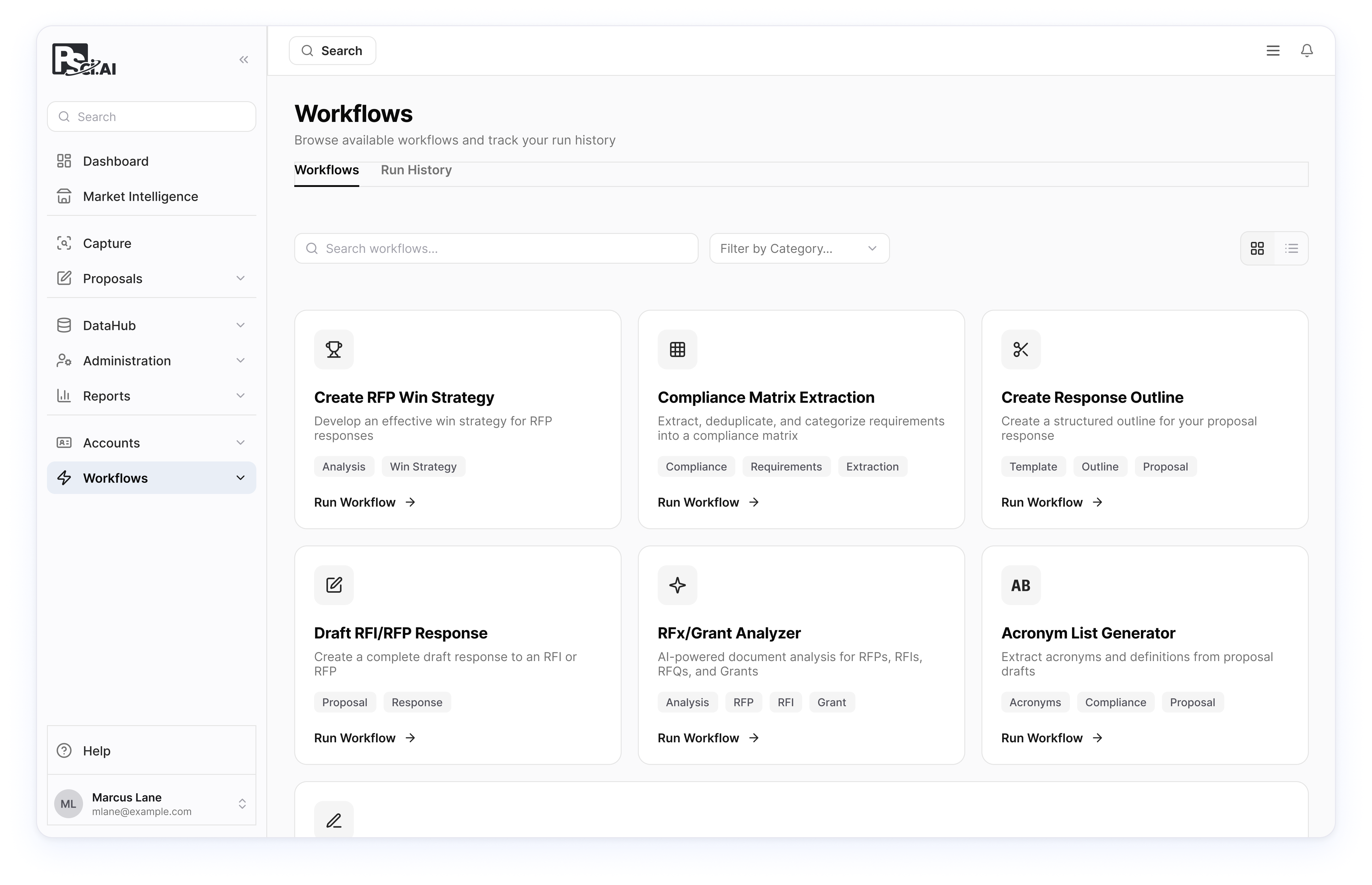Screen dimensions: 1372x885
Task: Run the Draft RFI/RFP Response workflow
Action: point(365,738)
